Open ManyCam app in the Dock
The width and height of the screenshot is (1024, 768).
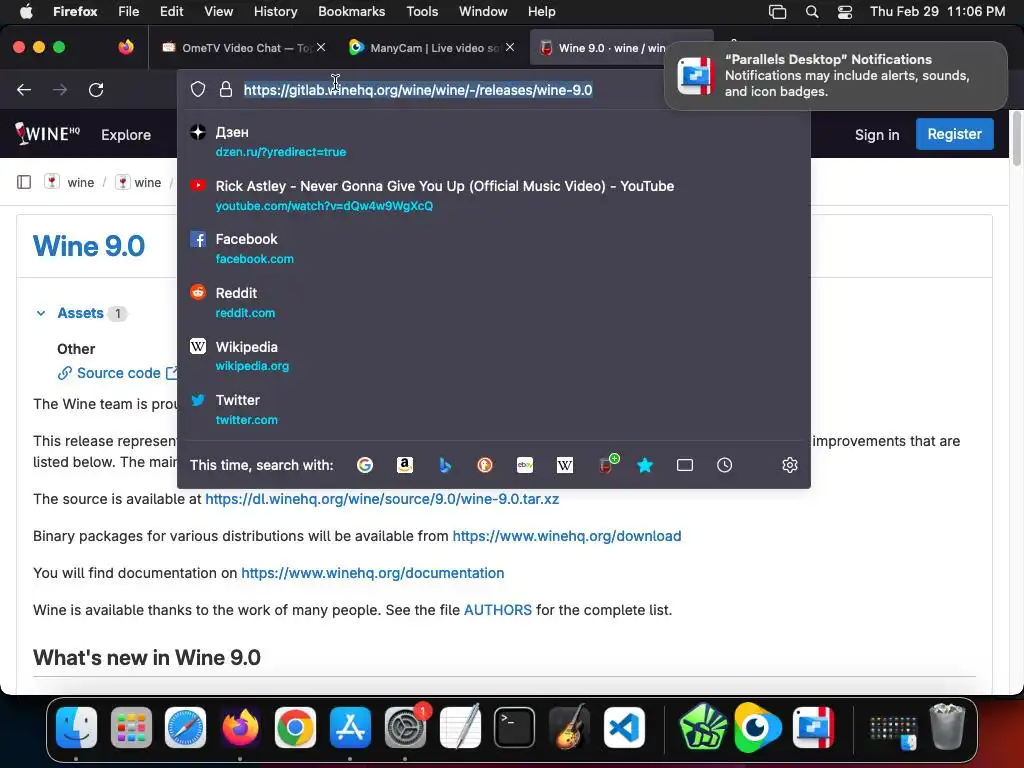(758, 727)
